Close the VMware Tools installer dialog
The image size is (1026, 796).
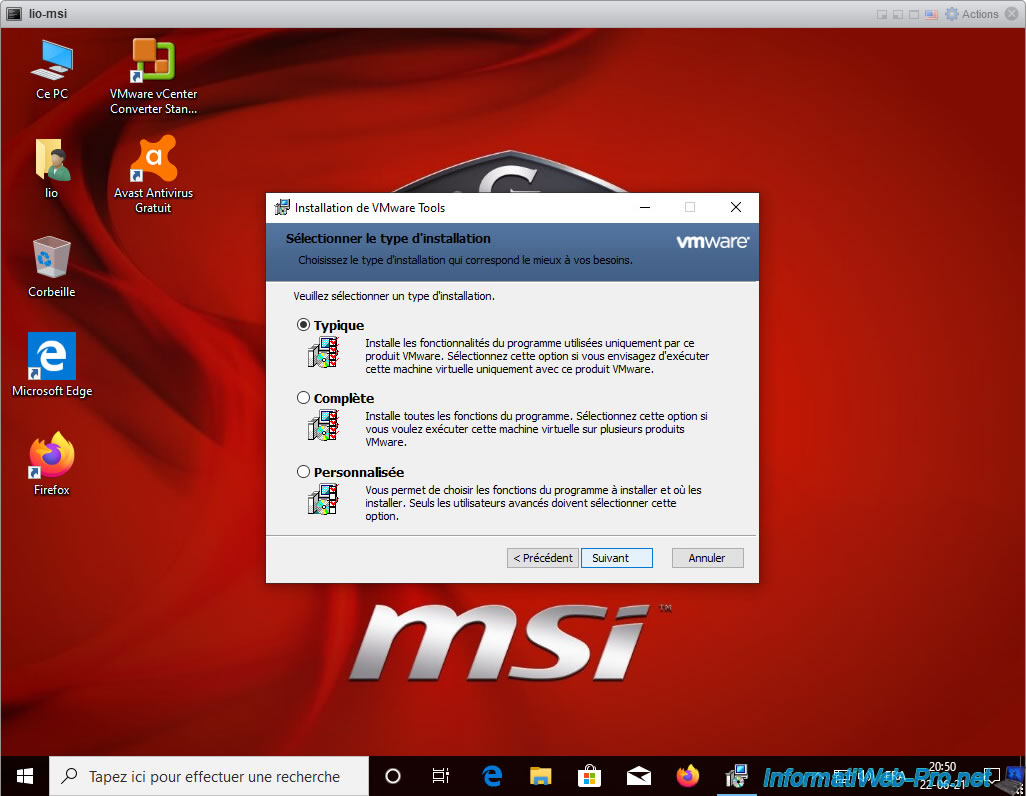click(x=735, y=208)
